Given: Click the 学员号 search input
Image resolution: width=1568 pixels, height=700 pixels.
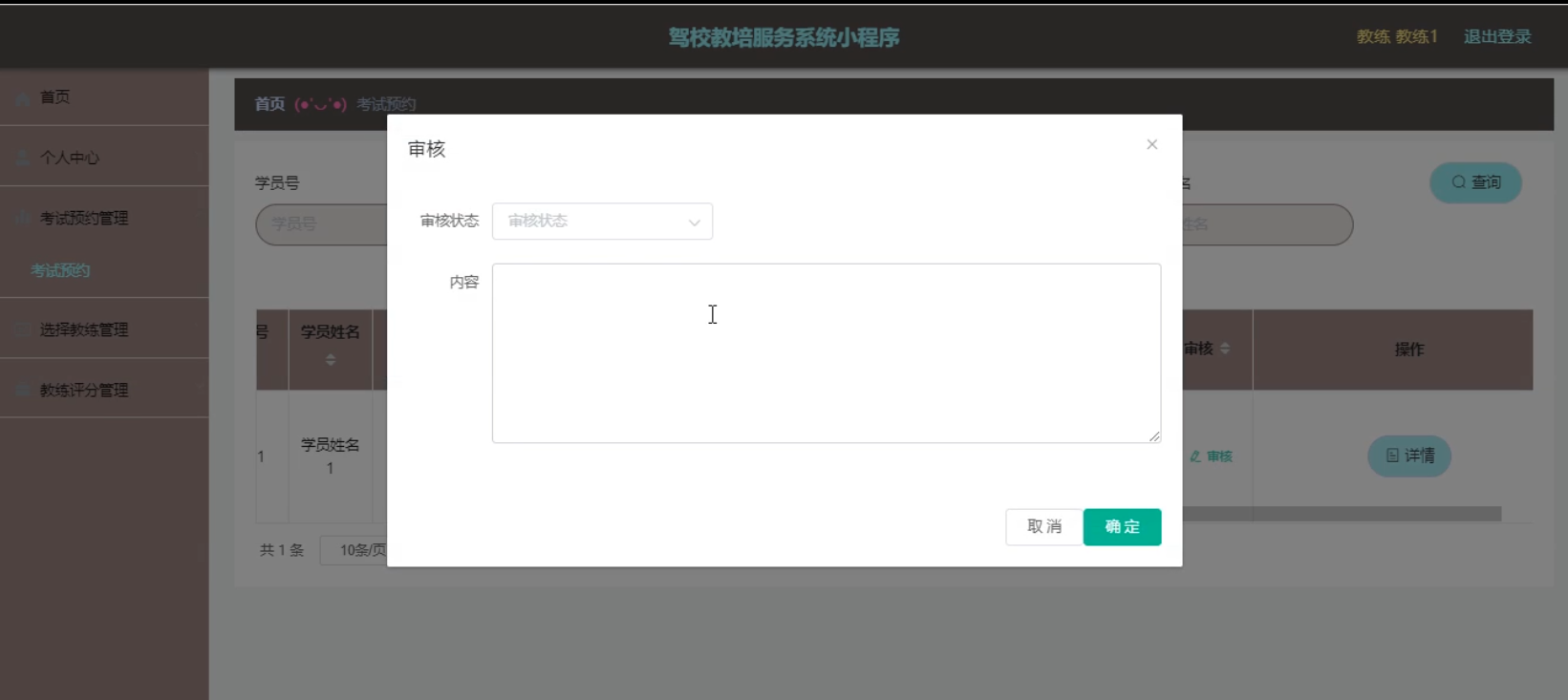Looking at the screenshot, I should pyautogui.click(x=322, y=224).
